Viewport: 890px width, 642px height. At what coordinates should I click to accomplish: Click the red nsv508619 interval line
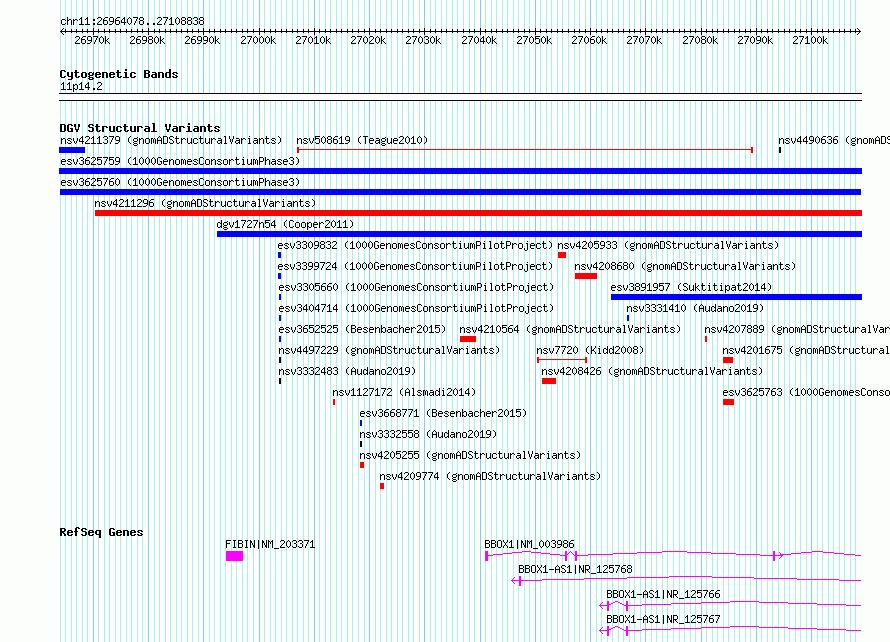525,150
